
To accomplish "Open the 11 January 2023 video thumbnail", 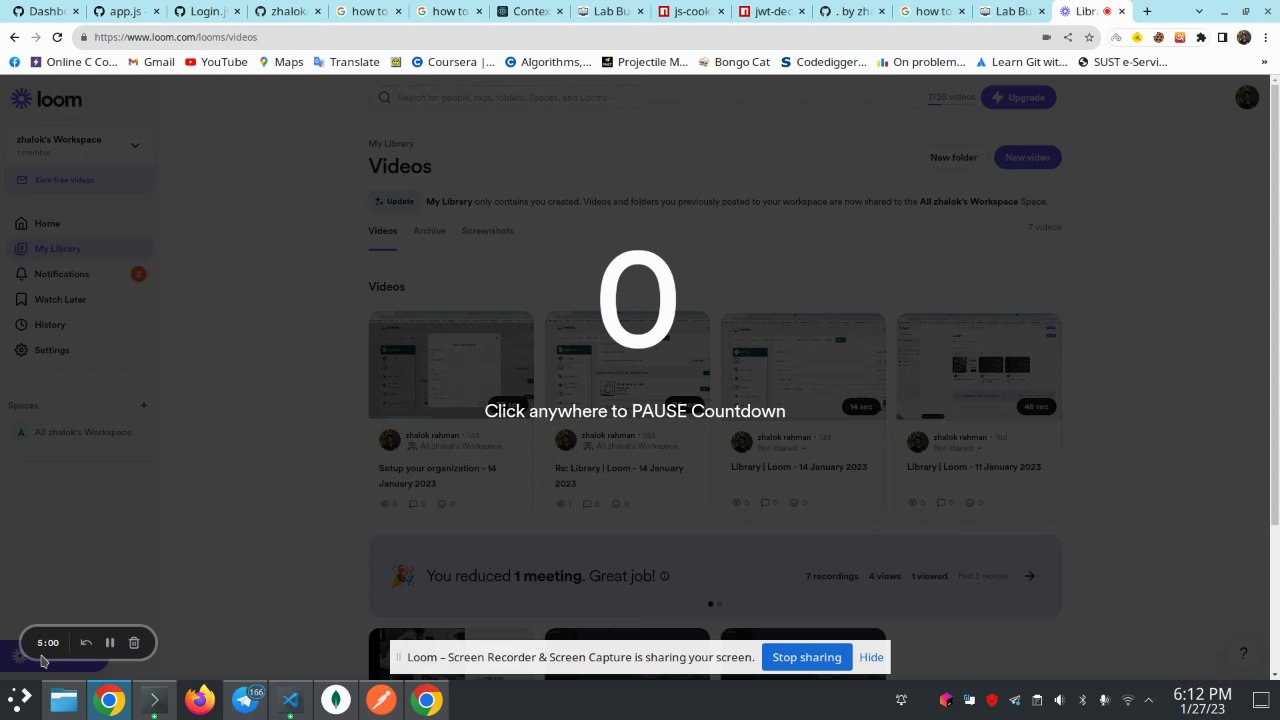I will click(x=979, y=366).
